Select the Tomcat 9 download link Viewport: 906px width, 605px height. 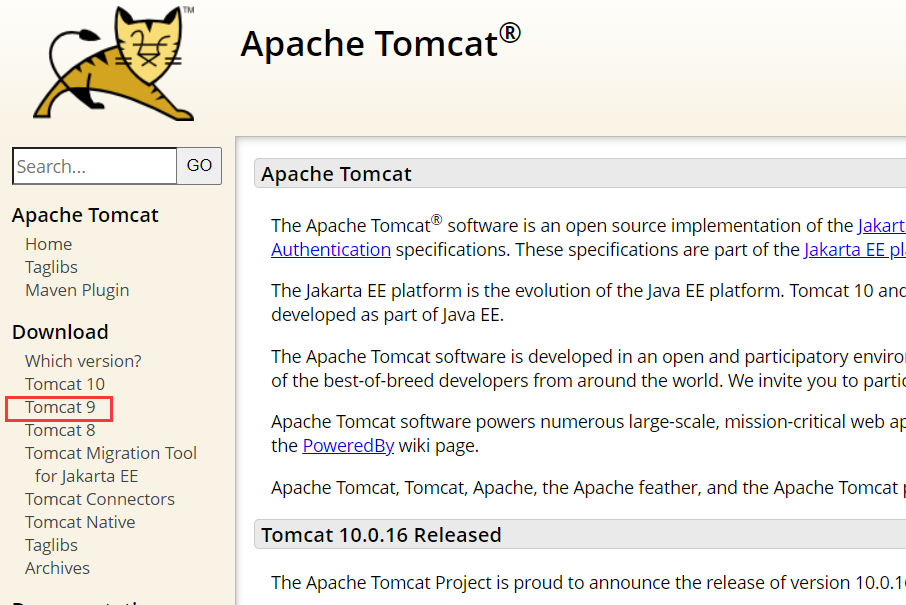(x=60, y=407)
